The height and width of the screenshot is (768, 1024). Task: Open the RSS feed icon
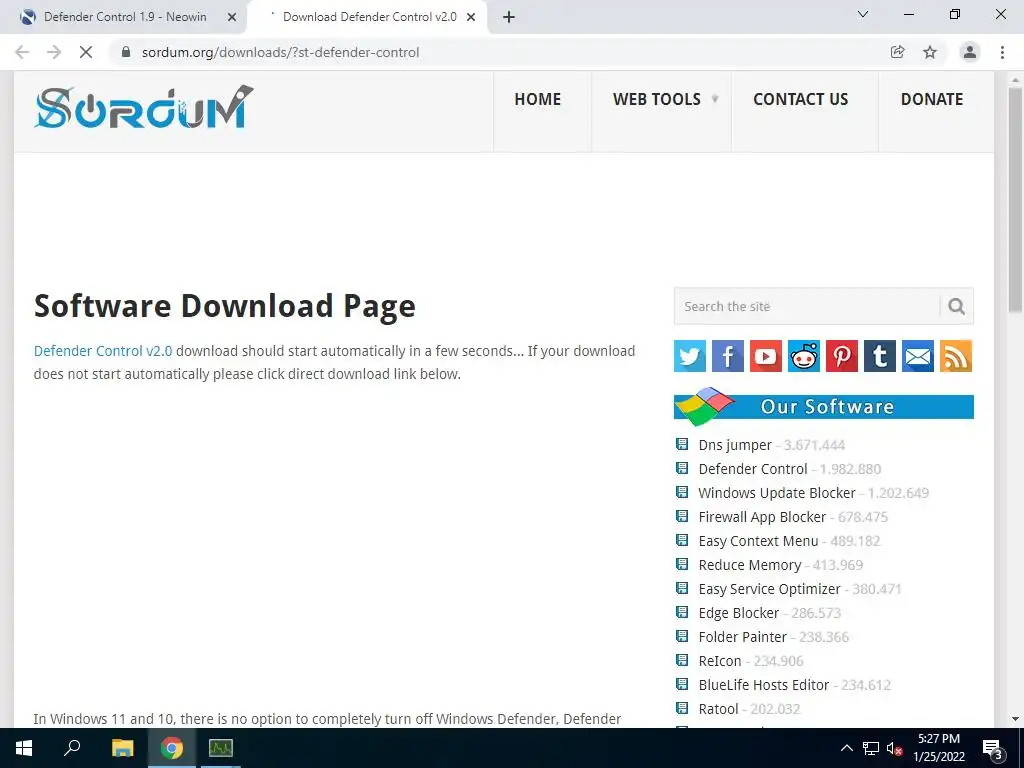click(x=956, y=356)
